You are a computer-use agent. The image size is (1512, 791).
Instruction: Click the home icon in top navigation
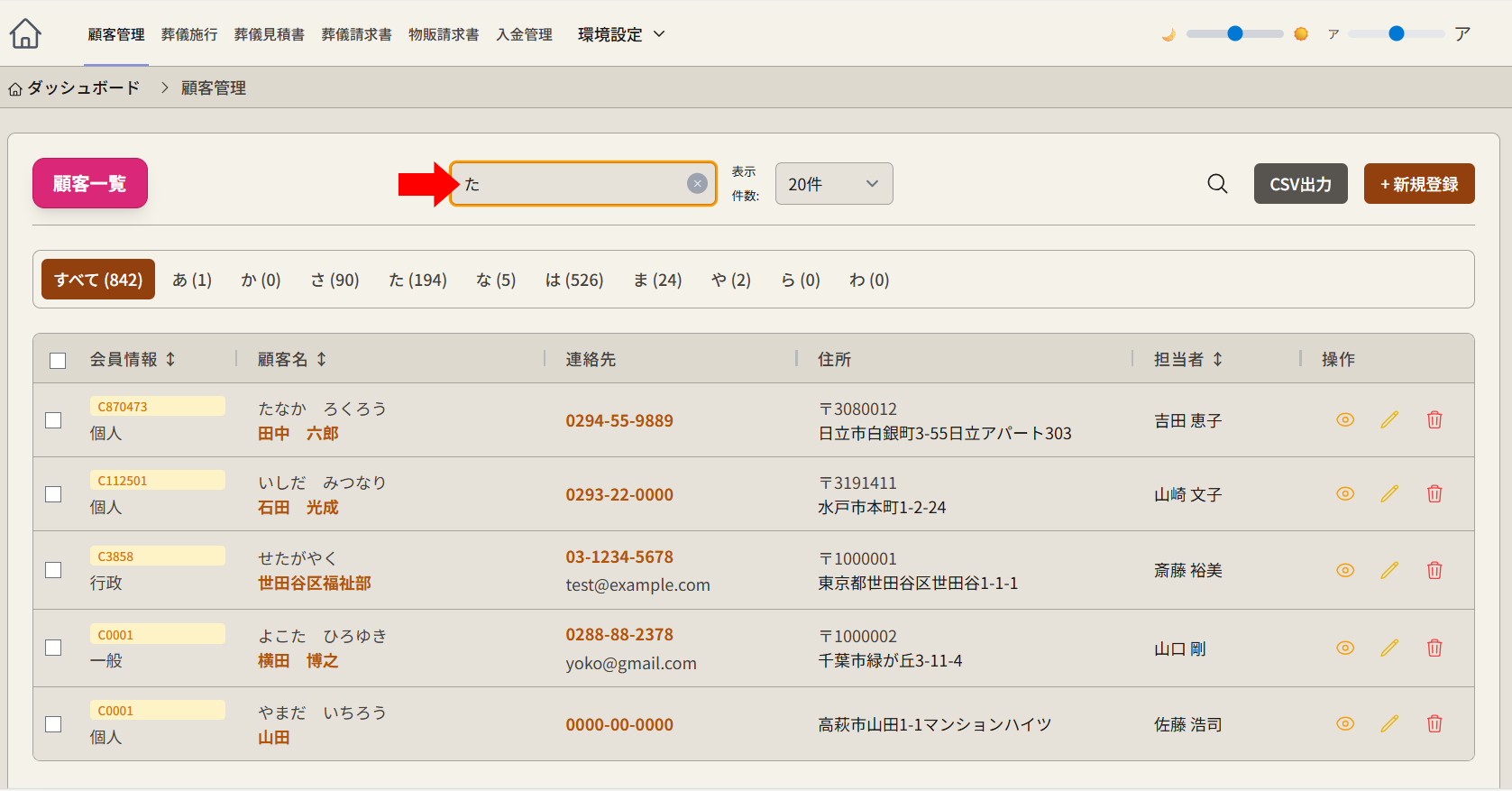click(x=25, y=34)
